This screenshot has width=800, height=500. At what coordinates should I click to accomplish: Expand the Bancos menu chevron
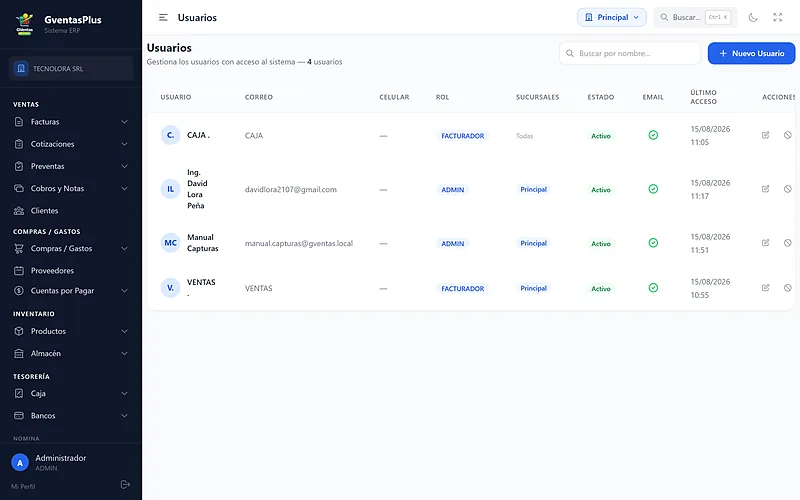click(x=124, y=415)
